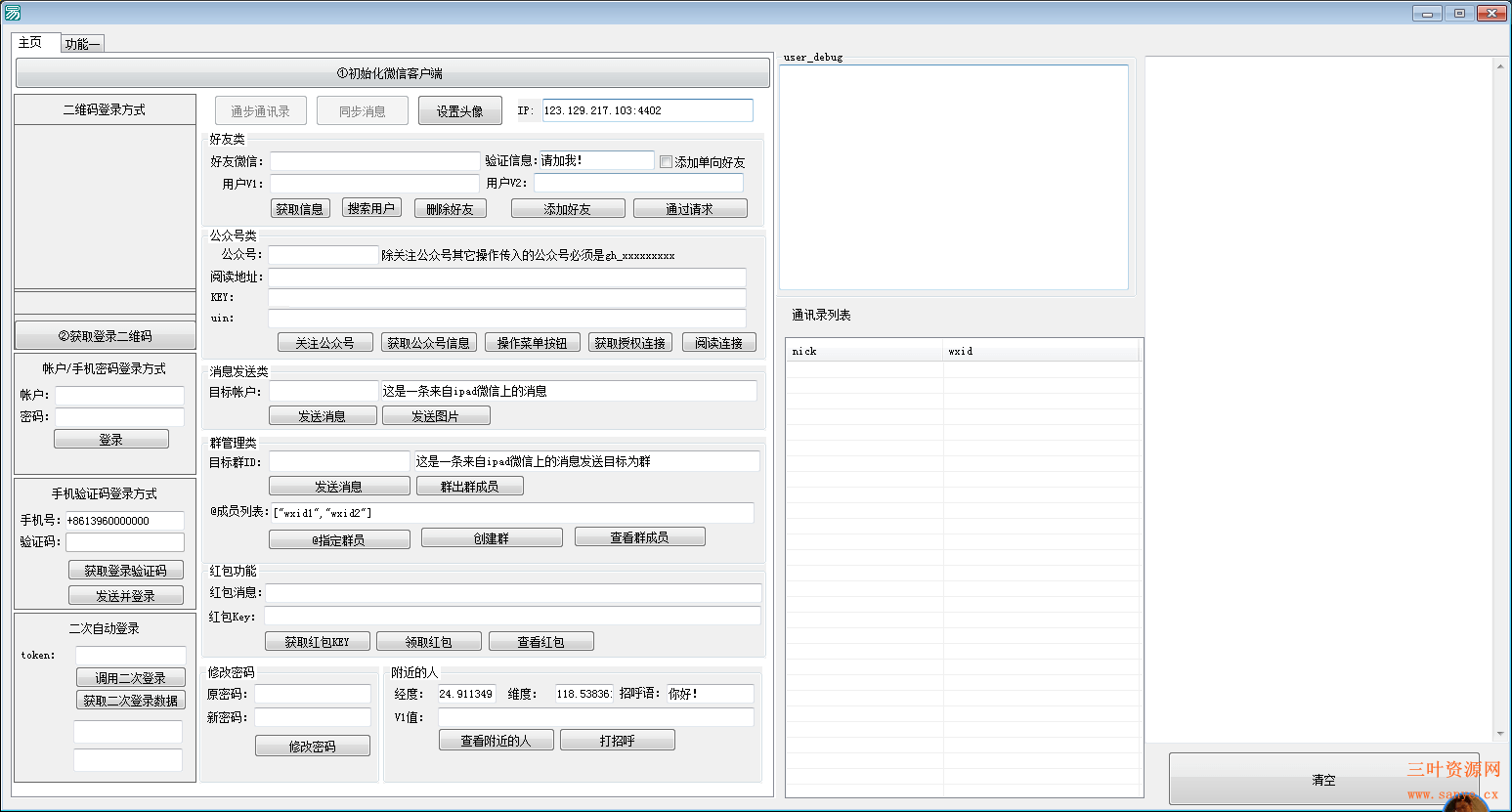Screen dimensions: 1512x812
Task: Click the 目标群ID input field
Action: (339, 461)
